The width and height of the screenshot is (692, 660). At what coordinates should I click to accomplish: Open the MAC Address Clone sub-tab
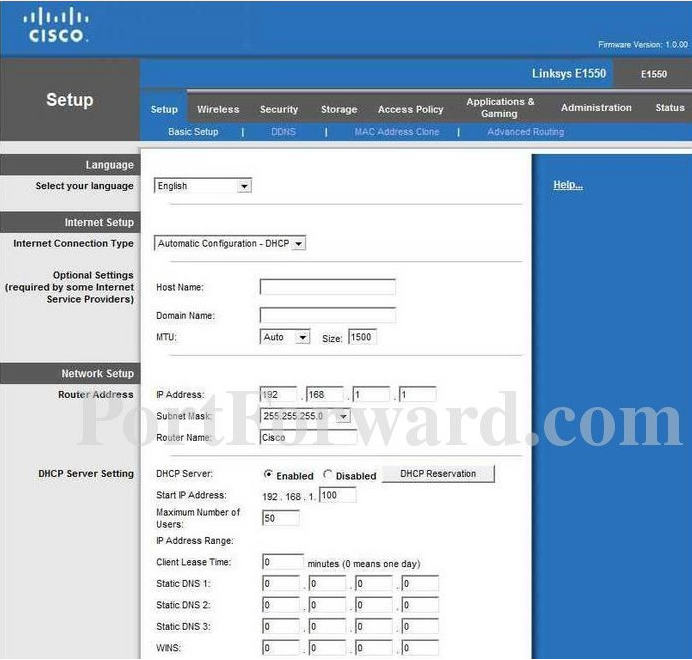click(396, 132)
